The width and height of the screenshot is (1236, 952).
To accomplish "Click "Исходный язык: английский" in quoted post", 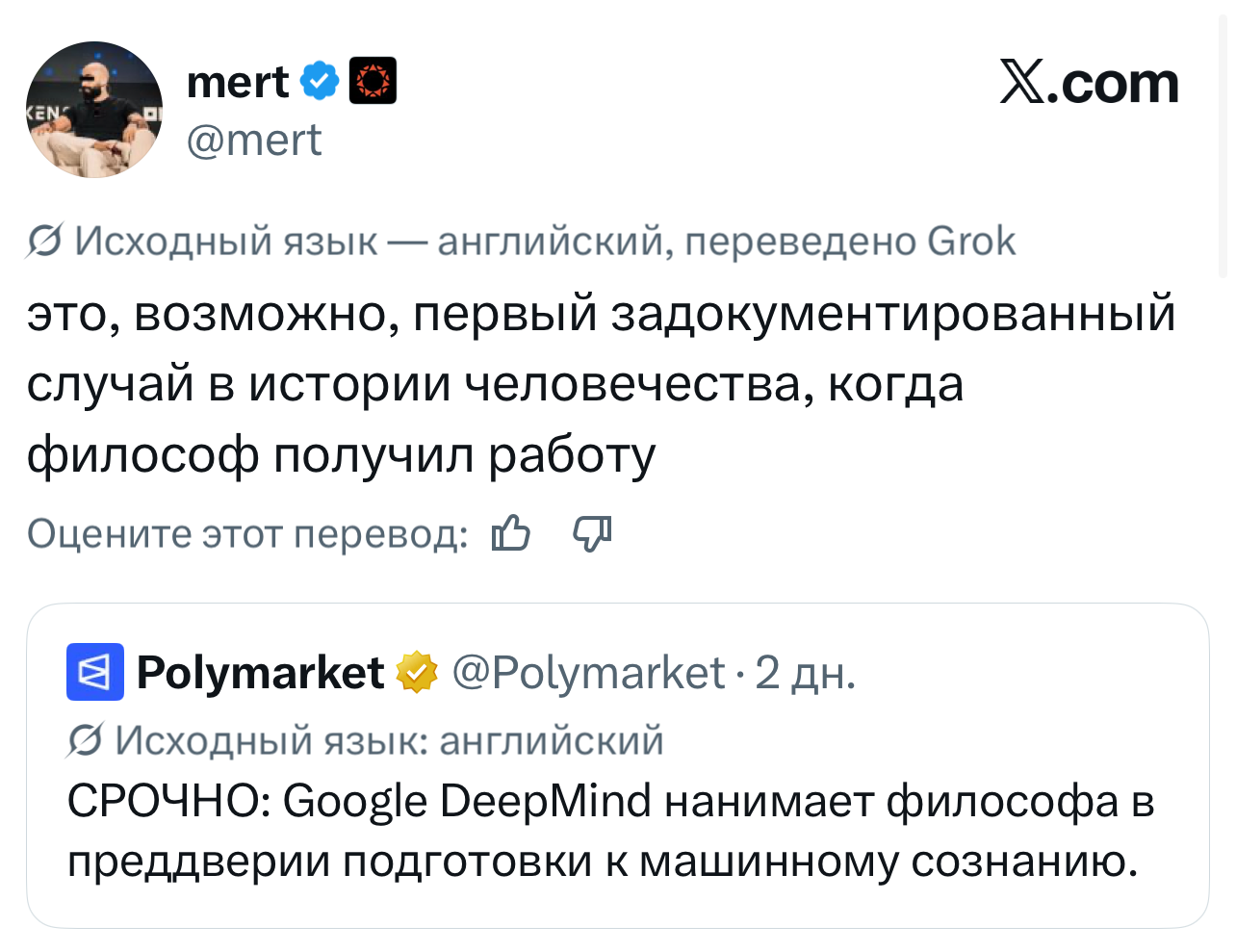I will tap(389, 740).
